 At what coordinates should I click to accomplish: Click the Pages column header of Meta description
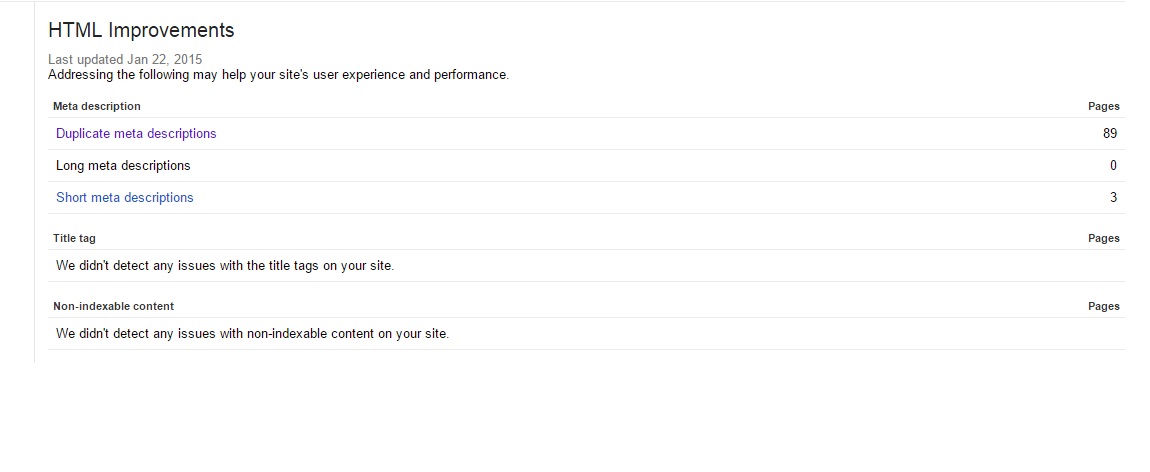(1104, 106)
